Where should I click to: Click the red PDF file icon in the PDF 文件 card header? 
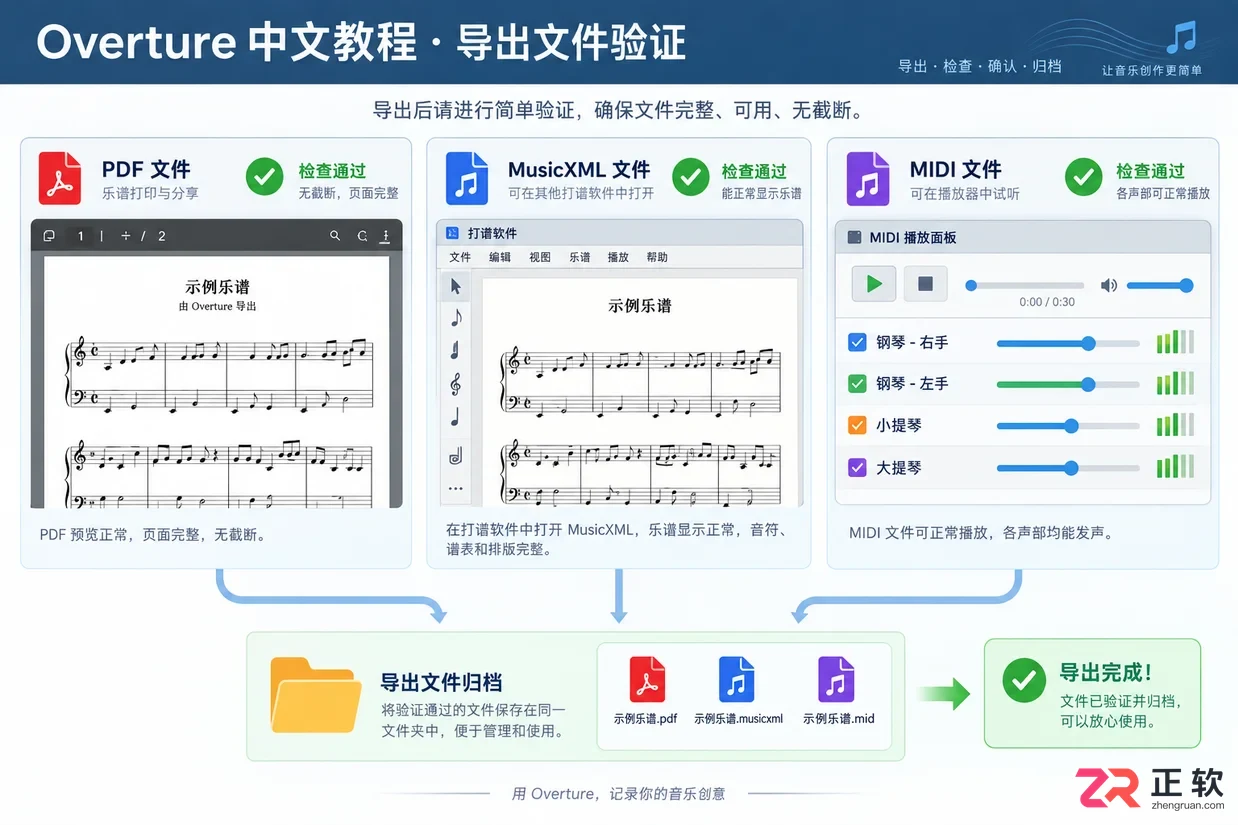(59, 178)
